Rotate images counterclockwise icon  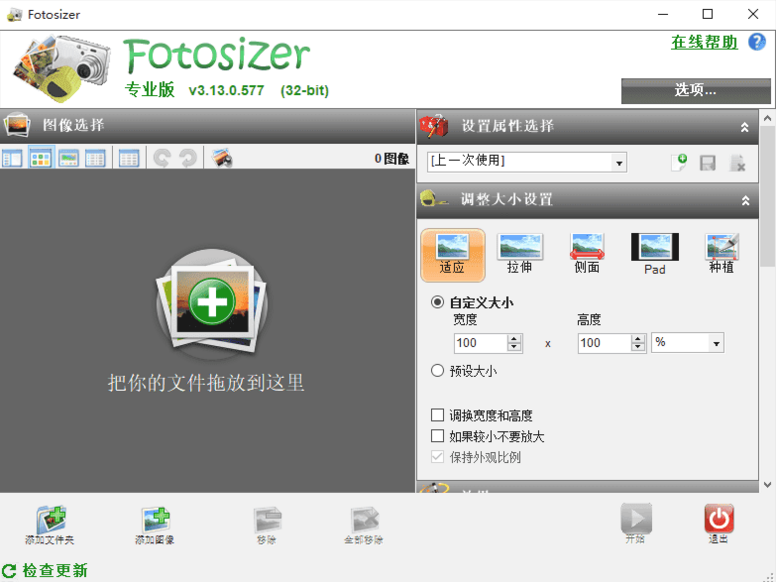tap(162, 158)
